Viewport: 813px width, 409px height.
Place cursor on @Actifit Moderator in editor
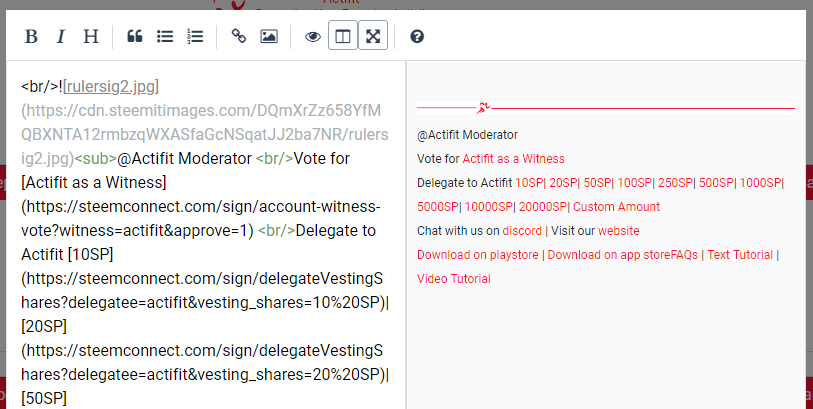[185, 159]
